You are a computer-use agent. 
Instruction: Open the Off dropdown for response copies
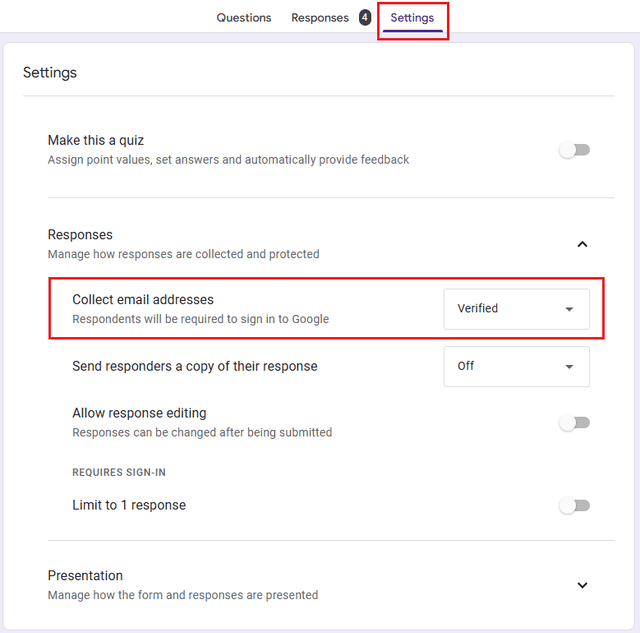[x=516, y=366]
